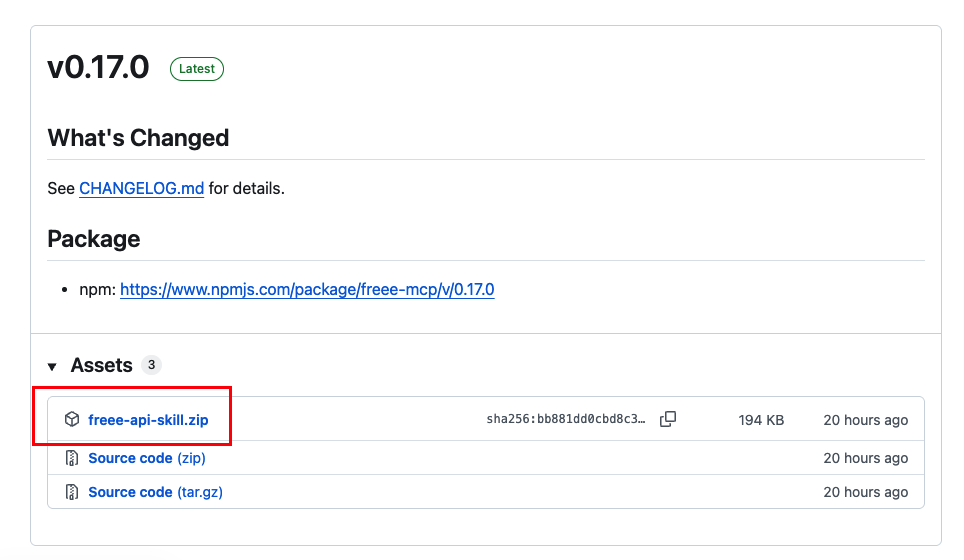This screenshot has width=964, height=560.
Task: Click the Source code (tar.gz) row's timestamp
Action: click(x=865, y=492)
